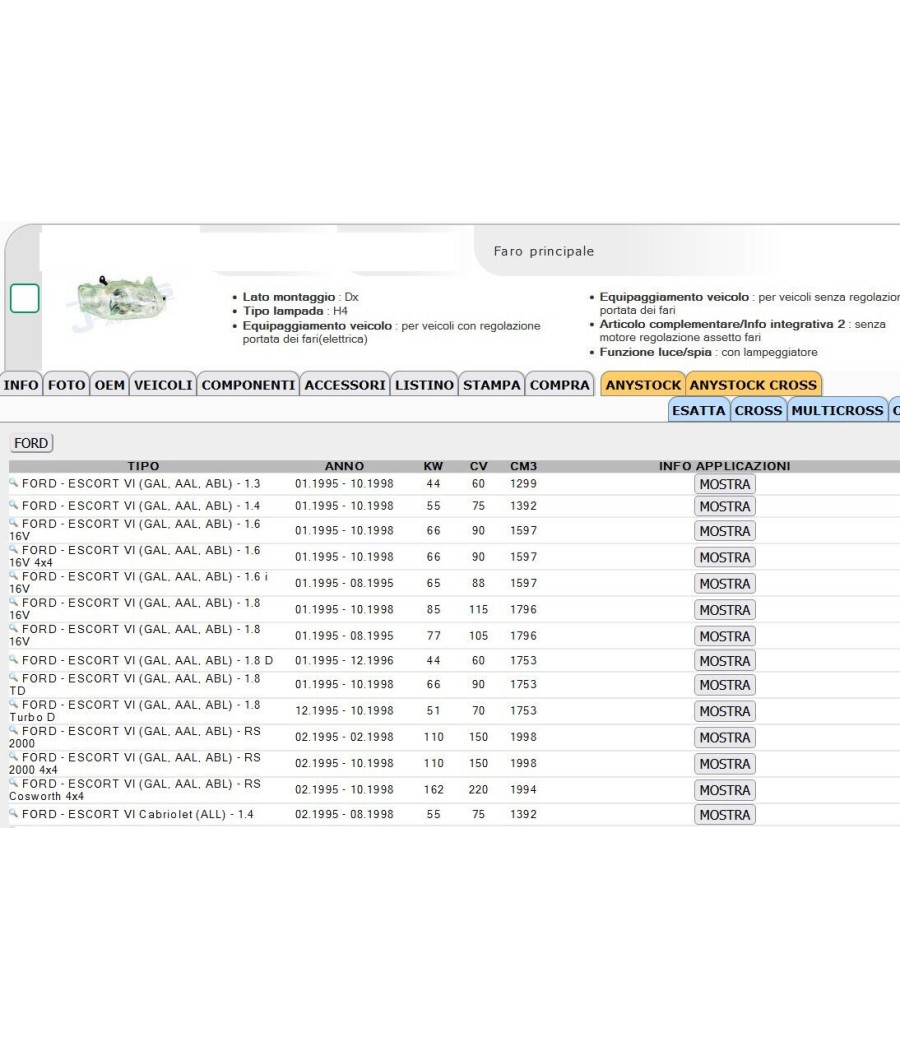Open magnifier icon for Escort VI 1.4 hatchback
900x1050 pixels.
point(13,504)
